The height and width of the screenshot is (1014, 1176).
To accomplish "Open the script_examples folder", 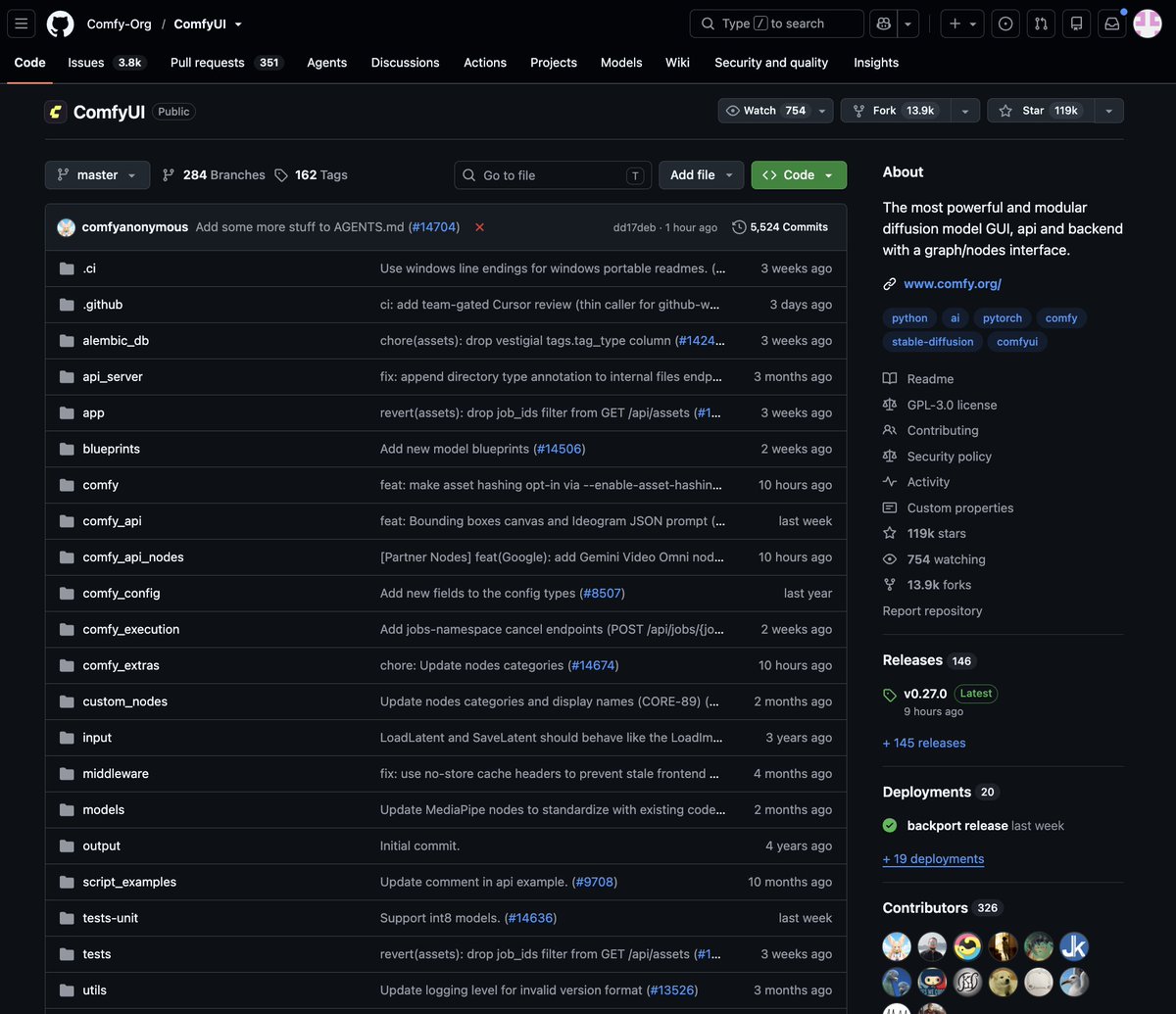I will pos(129,882).
